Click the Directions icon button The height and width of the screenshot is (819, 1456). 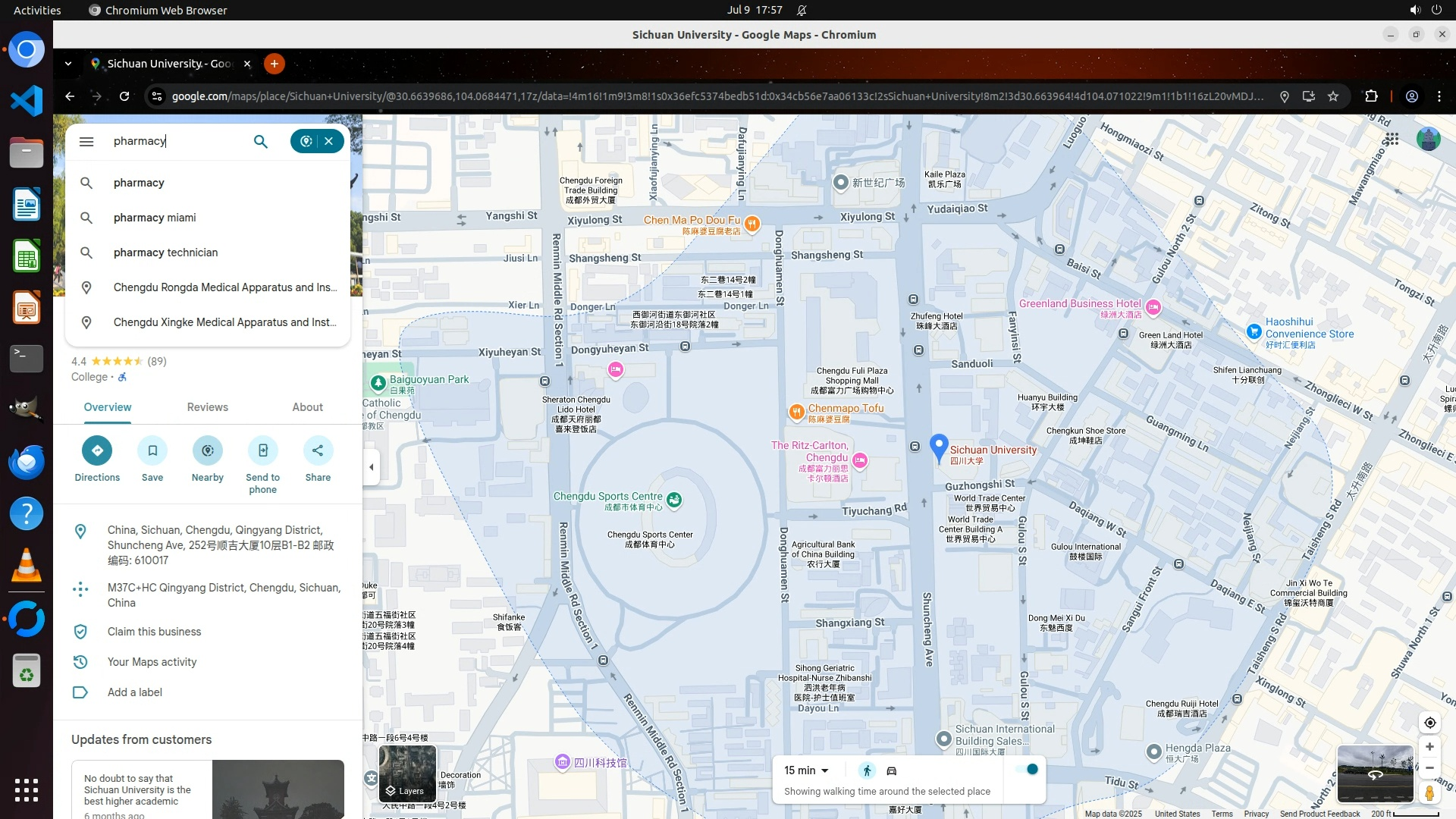click(97, 450)
